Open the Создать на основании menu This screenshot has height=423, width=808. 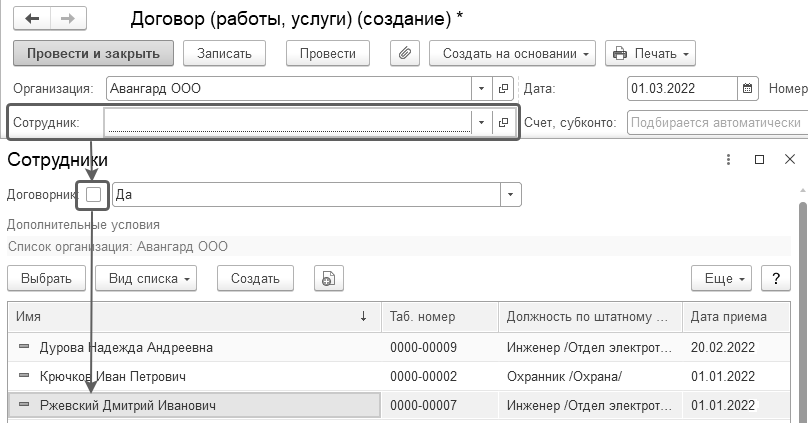(512, 53)
